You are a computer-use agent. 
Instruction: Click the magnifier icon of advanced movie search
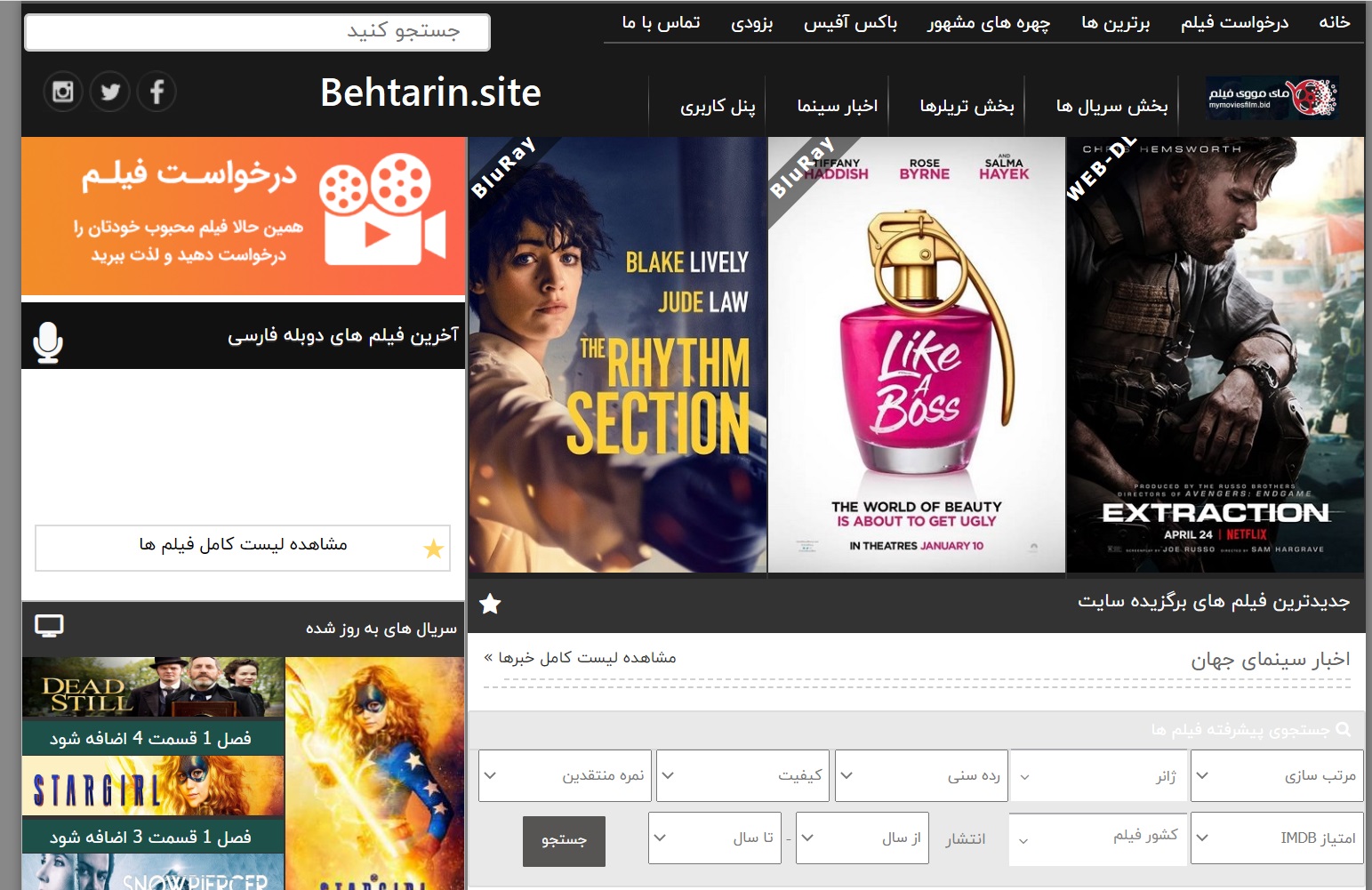coord(1344,729)
